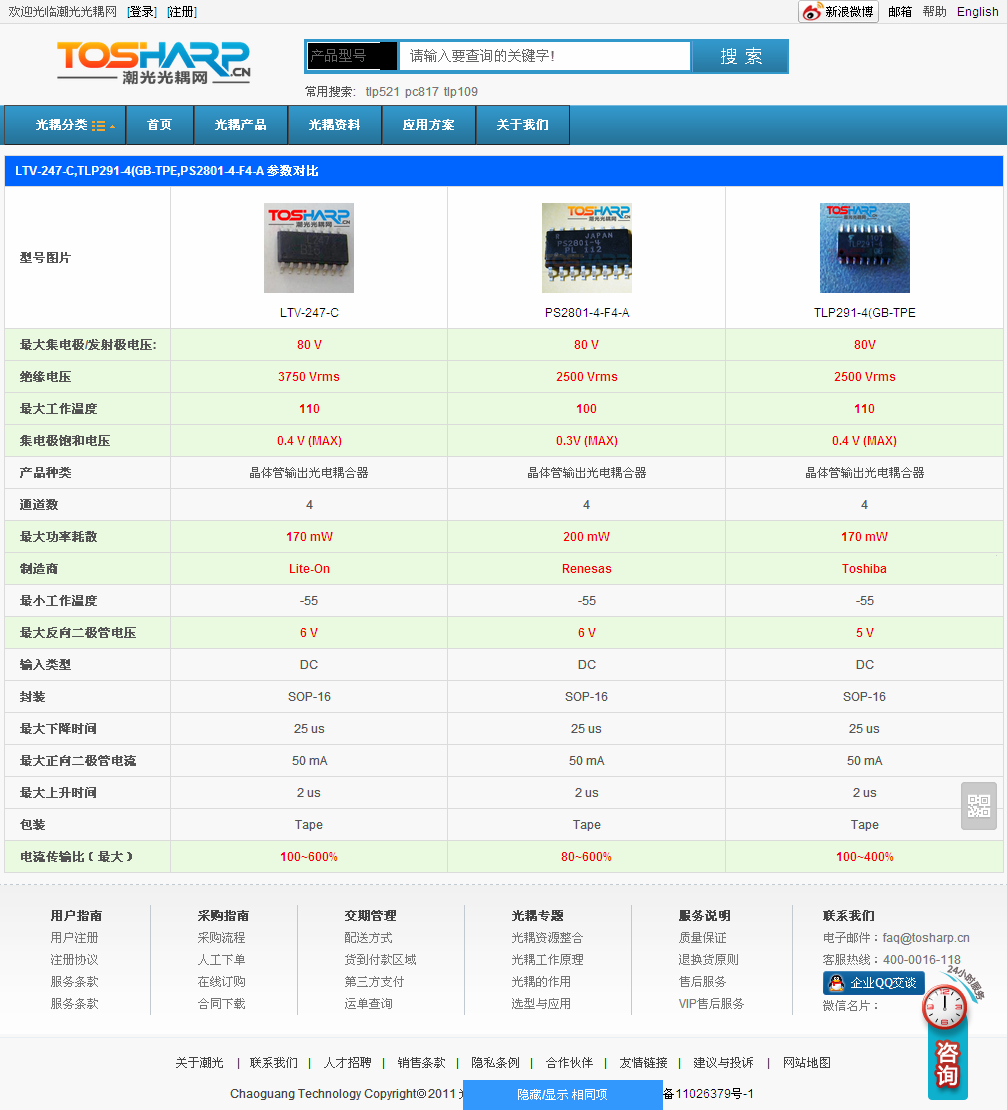This screenshot has width=1007, height=1110.
Task: Open the Sina Weibo icon button
Action: coord(839,11)
